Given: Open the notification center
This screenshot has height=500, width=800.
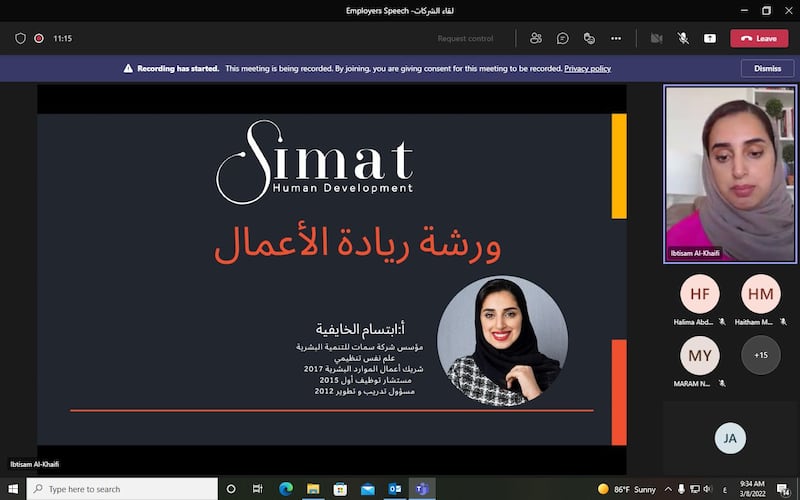Looking at the screenshot, I should (x=783, y=489).
